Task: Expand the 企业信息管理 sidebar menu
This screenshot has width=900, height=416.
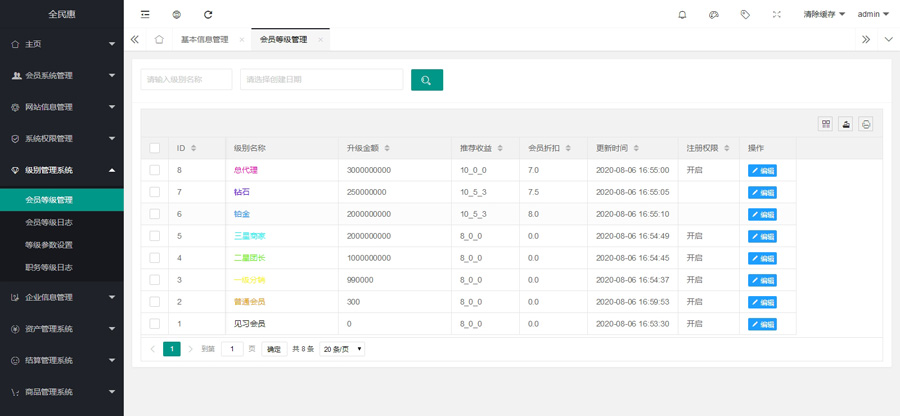Action: tap(62, 297)
